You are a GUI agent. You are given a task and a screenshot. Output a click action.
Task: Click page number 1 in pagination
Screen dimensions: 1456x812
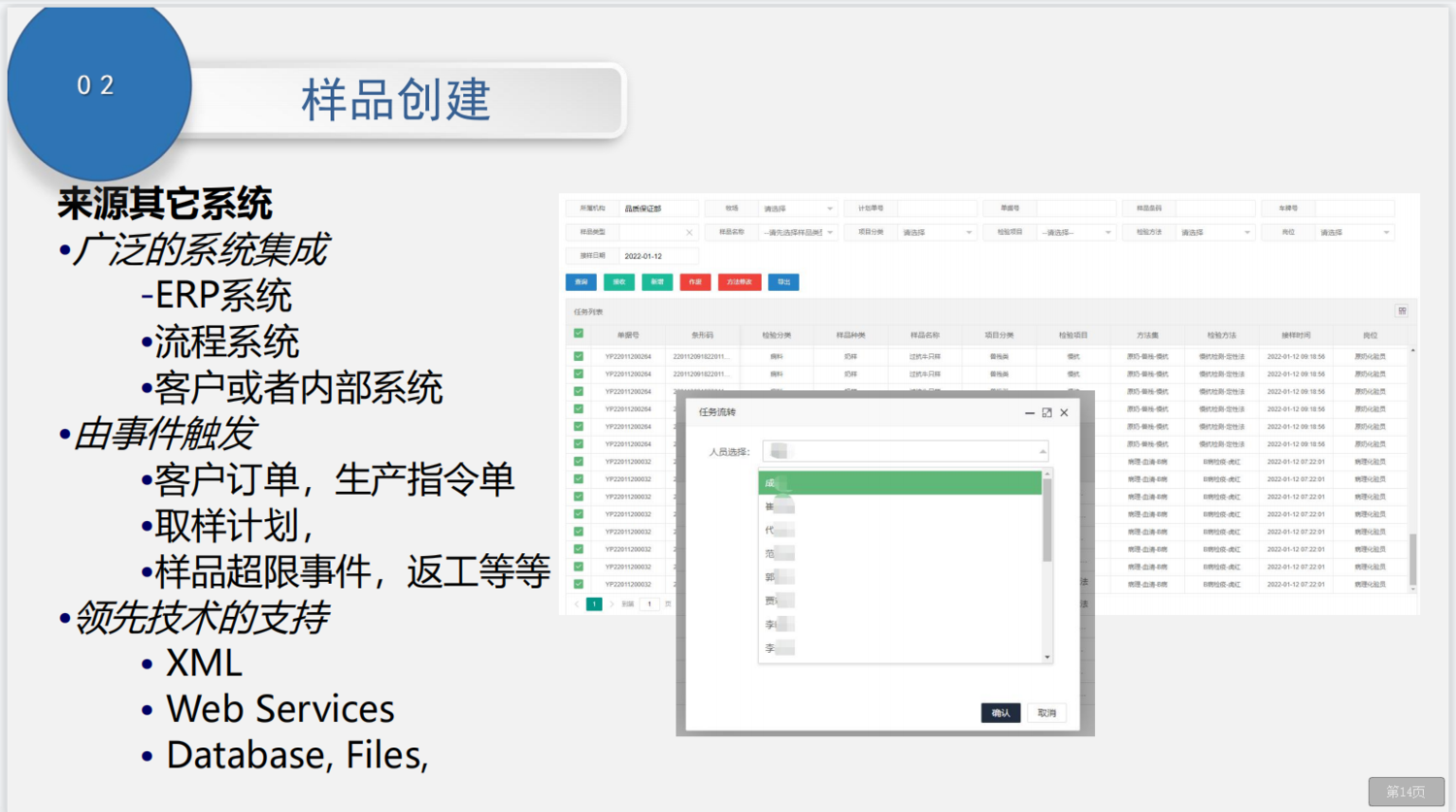point(594,603)
